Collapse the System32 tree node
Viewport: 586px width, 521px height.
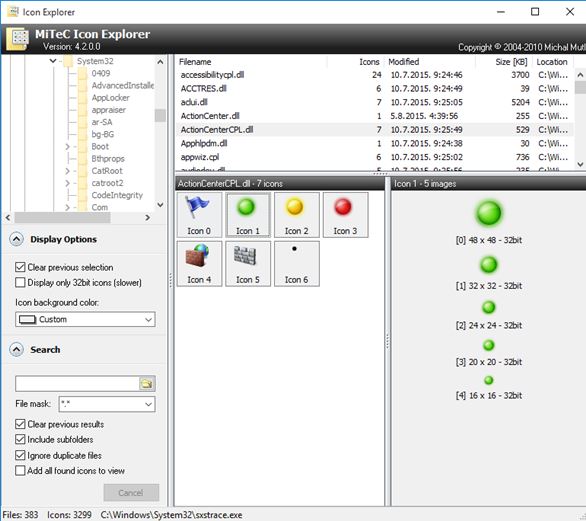[x=53, y=61]
